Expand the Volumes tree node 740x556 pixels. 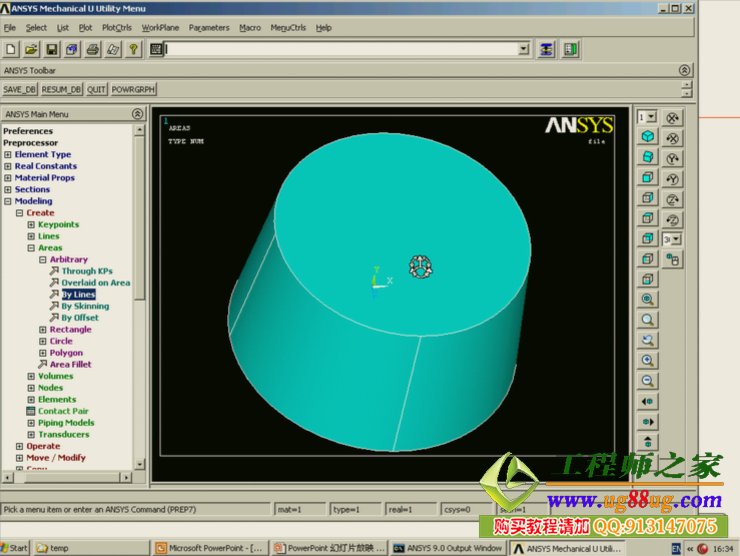[x=31, y=376]
